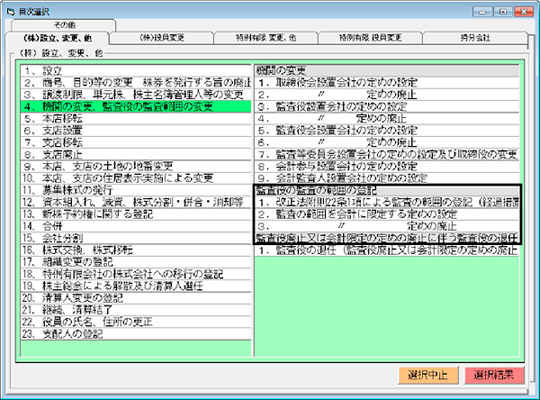Choose 1.改正法附則22条1項による監査の範囲の登記
This screenshot has width=540, height=400.
coord(387,202)
